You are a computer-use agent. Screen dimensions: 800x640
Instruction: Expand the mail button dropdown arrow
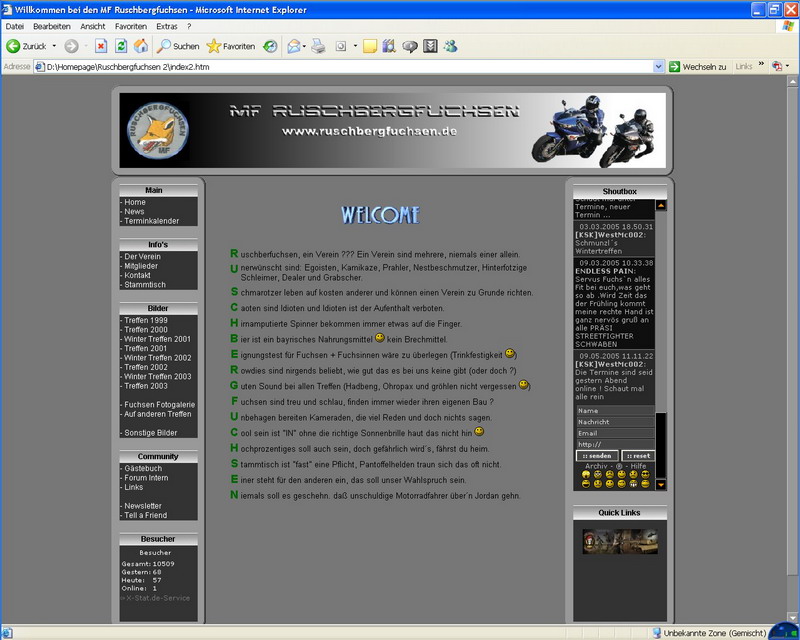304,46
